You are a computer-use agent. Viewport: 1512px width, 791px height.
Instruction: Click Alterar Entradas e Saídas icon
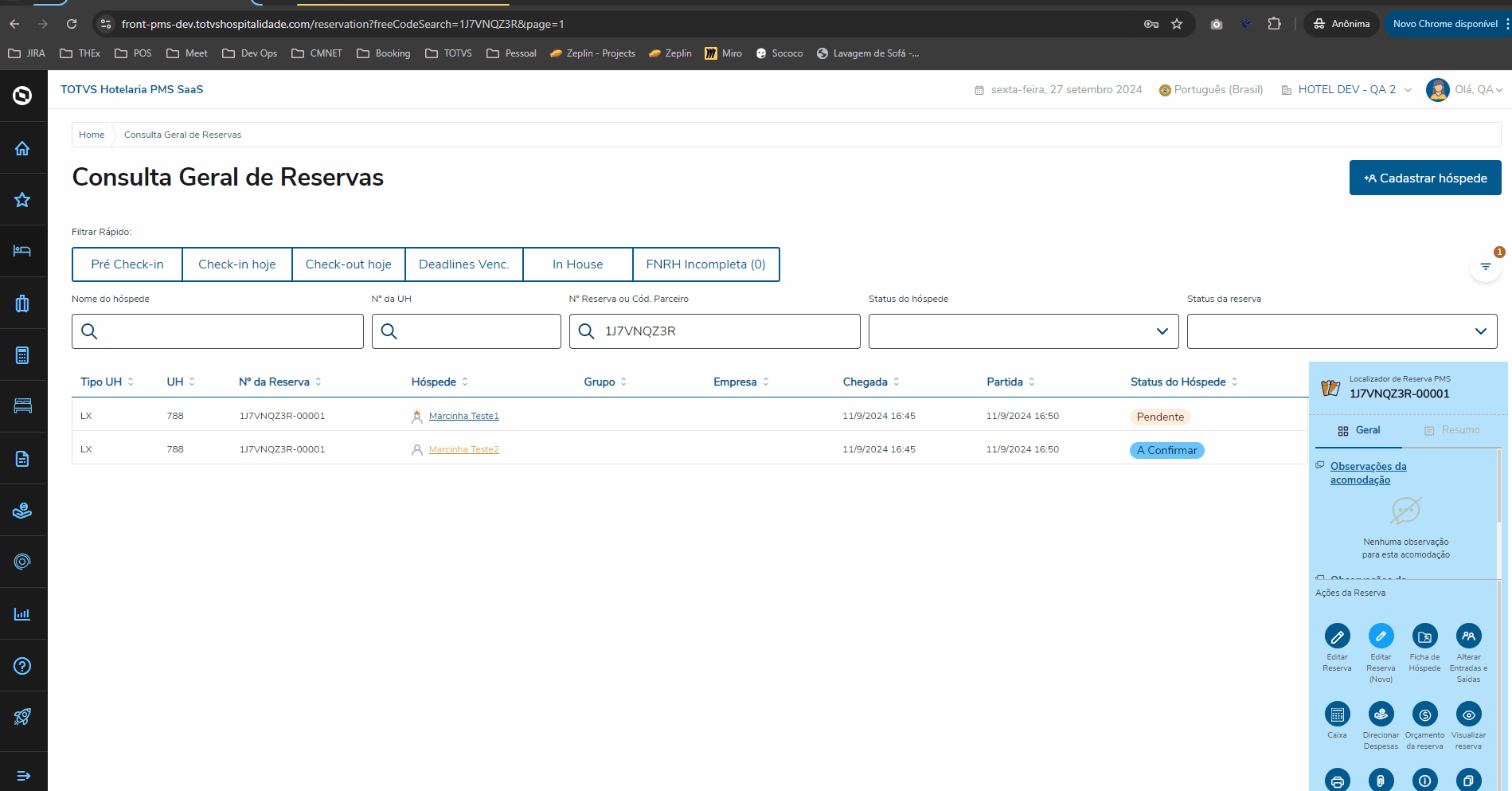[1469, 636]
